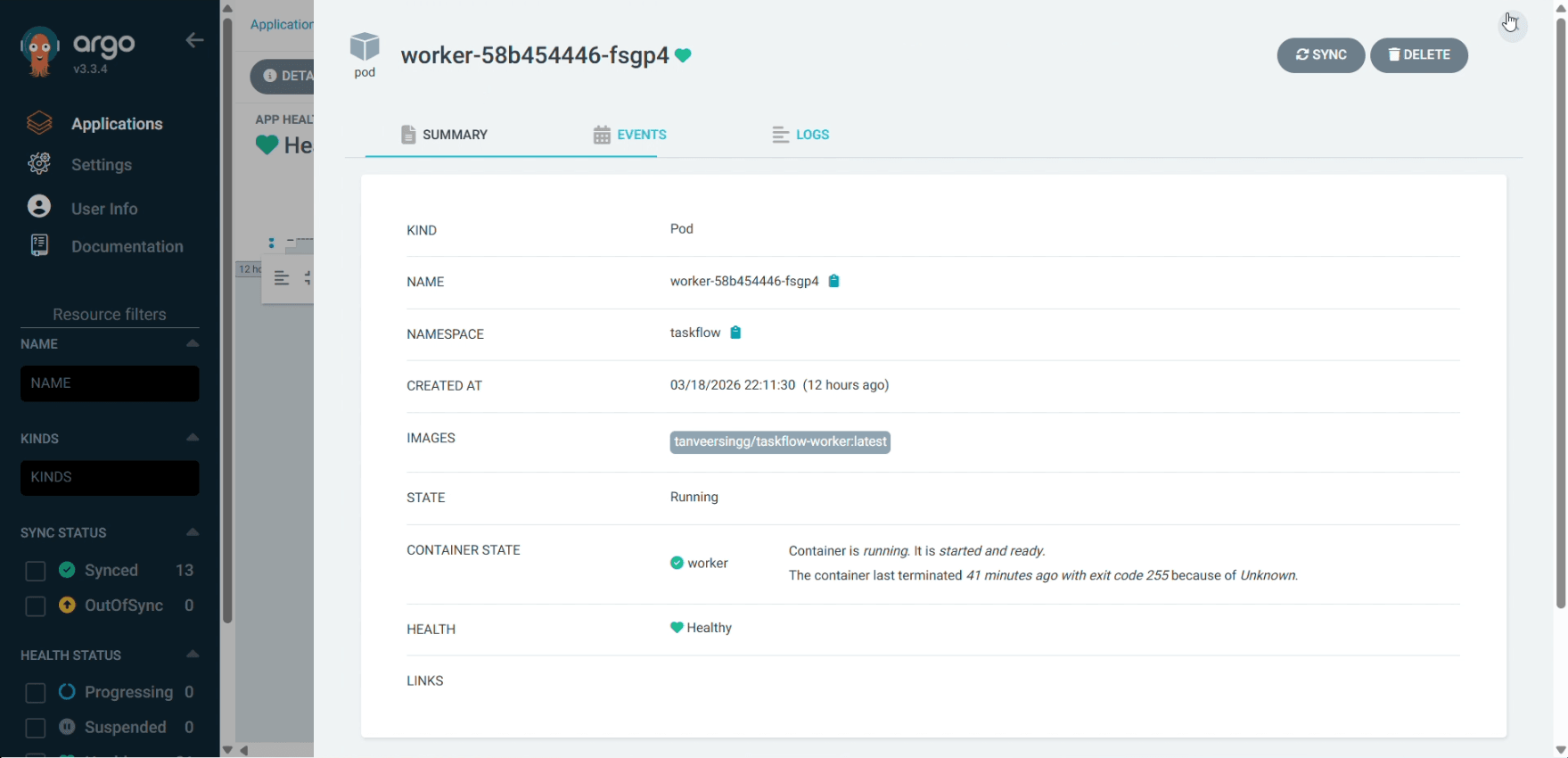Click the taskflow-worker:latest image tag
Screen dimensions: 1568x758
(780, 442)
